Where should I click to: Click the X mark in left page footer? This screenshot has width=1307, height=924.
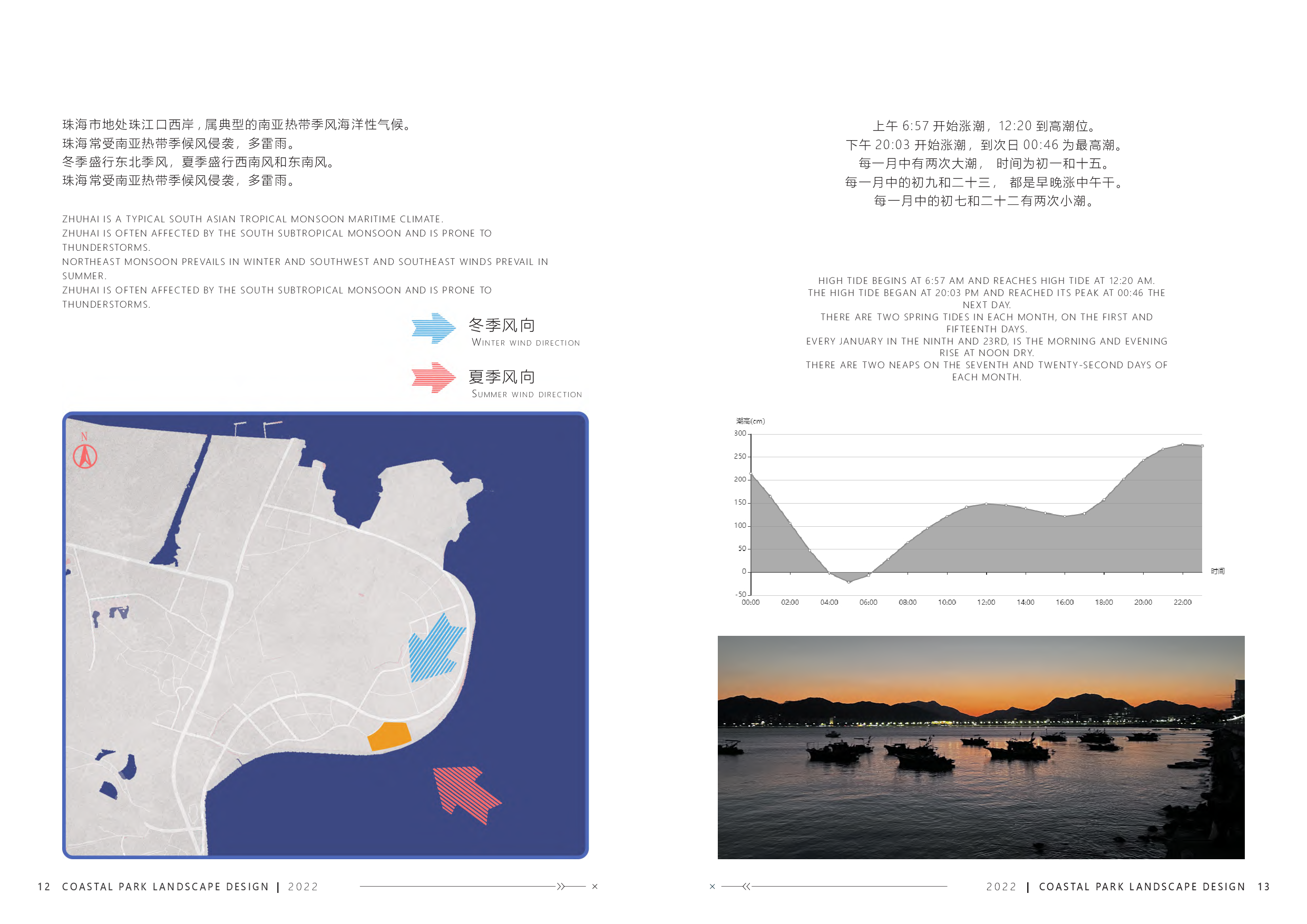(x=595, y=887)
